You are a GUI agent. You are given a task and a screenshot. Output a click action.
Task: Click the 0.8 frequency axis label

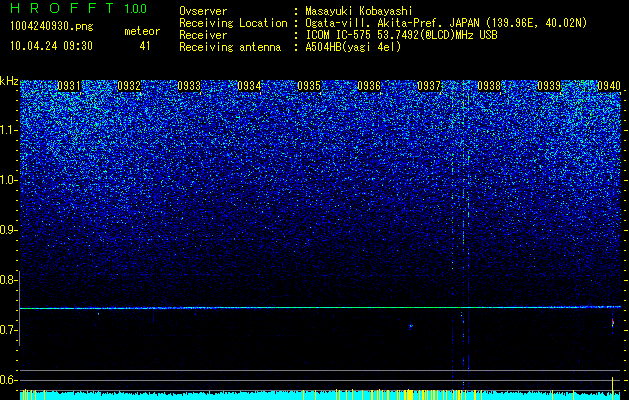coord(8,280)
